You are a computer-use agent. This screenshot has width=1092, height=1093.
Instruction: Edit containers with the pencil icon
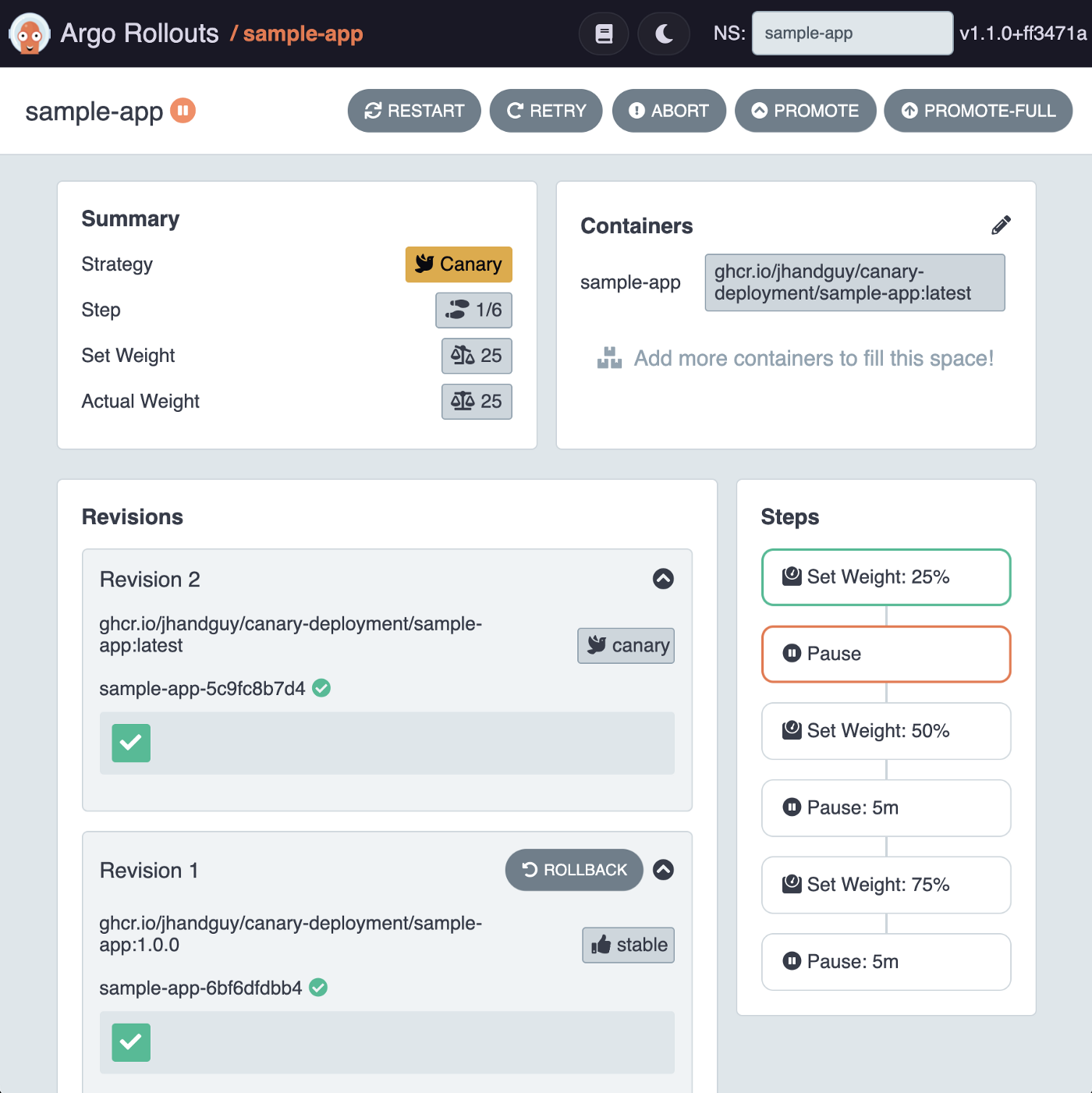tap(1001, 225)
